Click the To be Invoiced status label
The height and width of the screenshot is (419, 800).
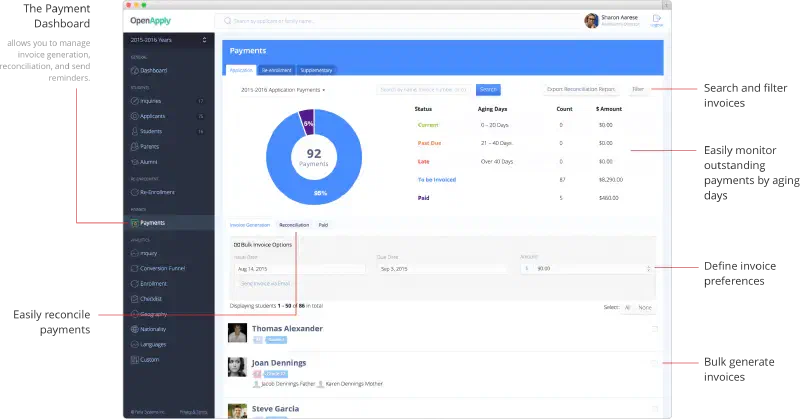click(437, 180)
